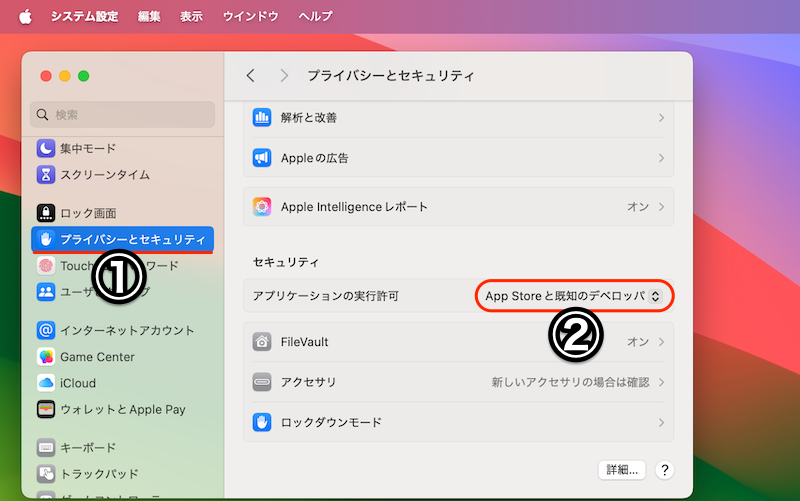Open the 編集 menu
The image size is (800, 501).
(149, 16)
